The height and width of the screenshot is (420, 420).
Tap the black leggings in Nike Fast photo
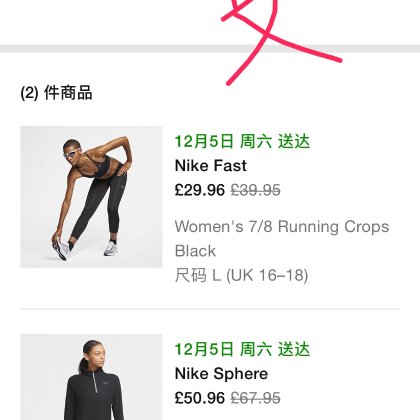coord(95,205)
